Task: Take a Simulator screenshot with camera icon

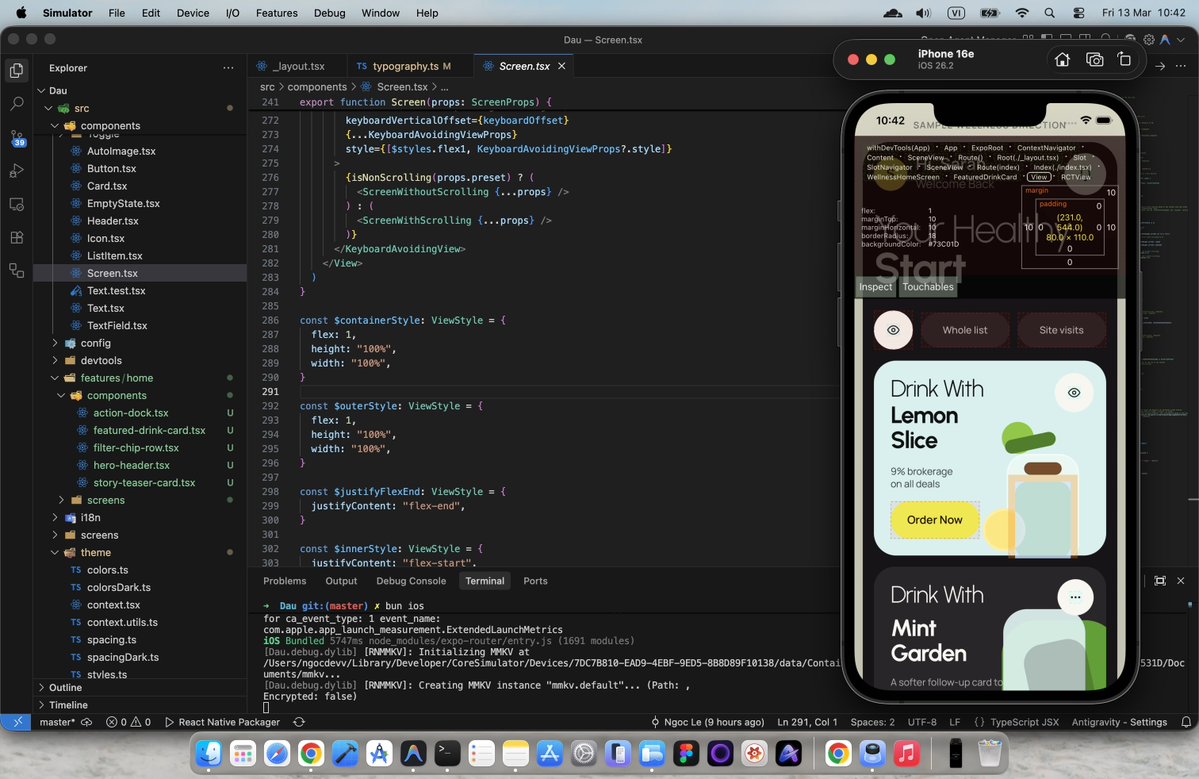Action: [1094, 60]
